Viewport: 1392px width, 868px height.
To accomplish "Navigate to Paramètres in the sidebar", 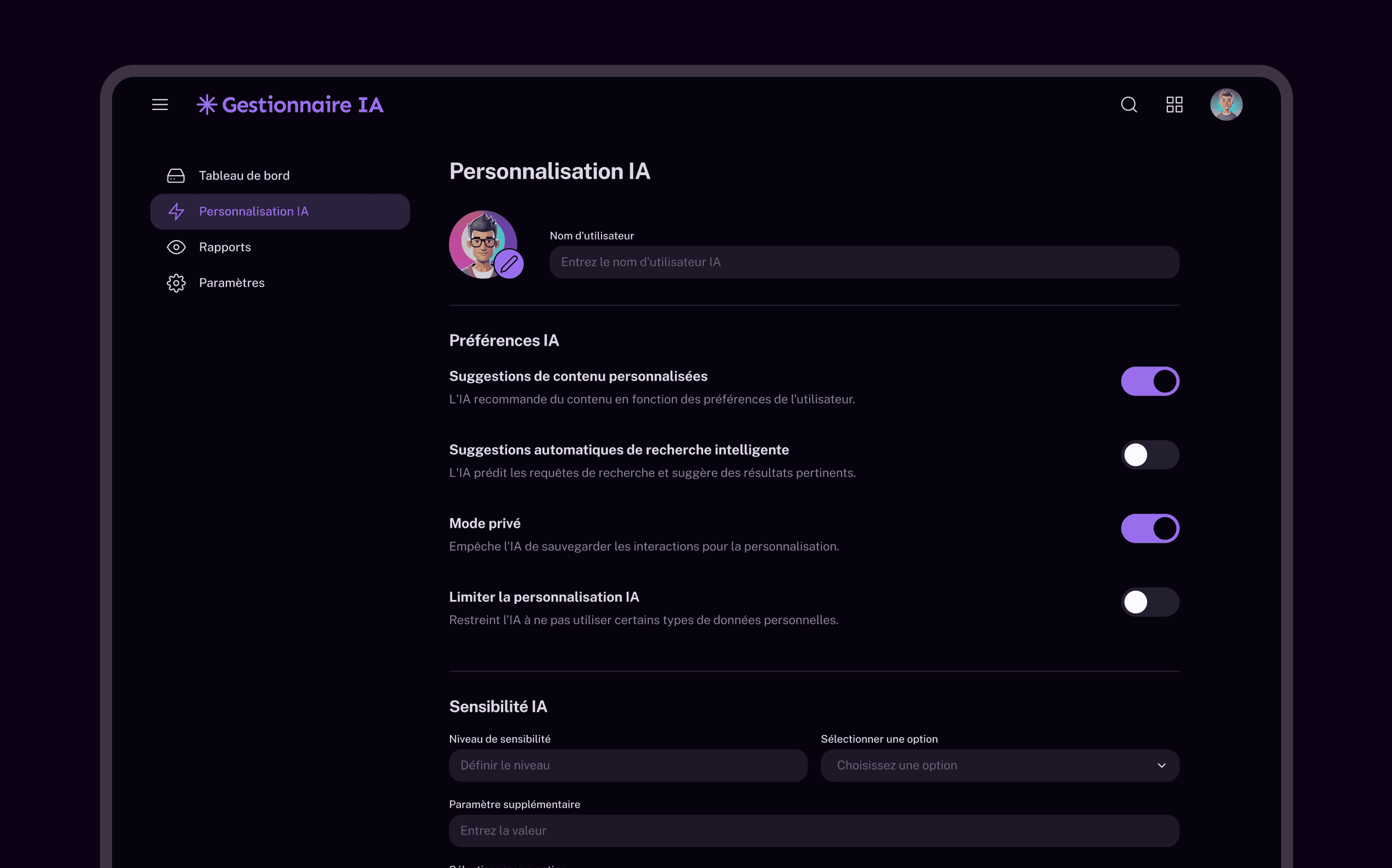I will click(231, 282).
